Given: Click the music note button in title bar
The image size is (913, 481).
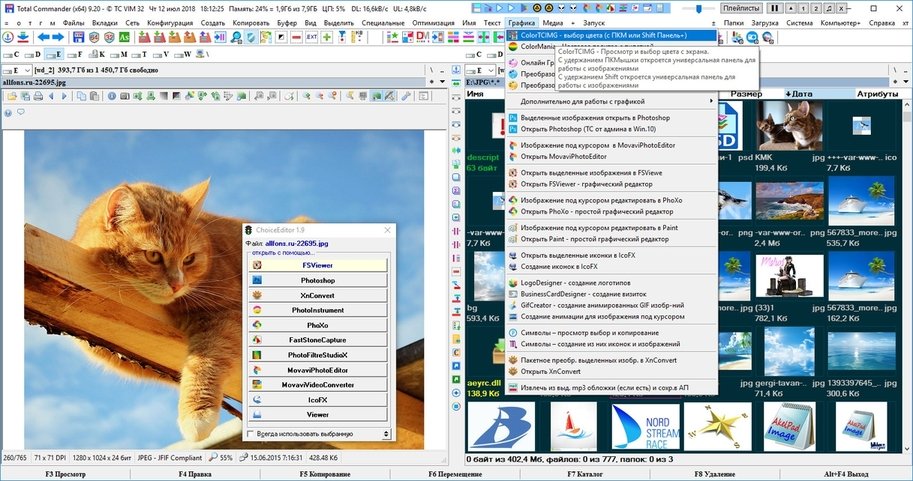Looking at the screenshot, I should [829, 8].
